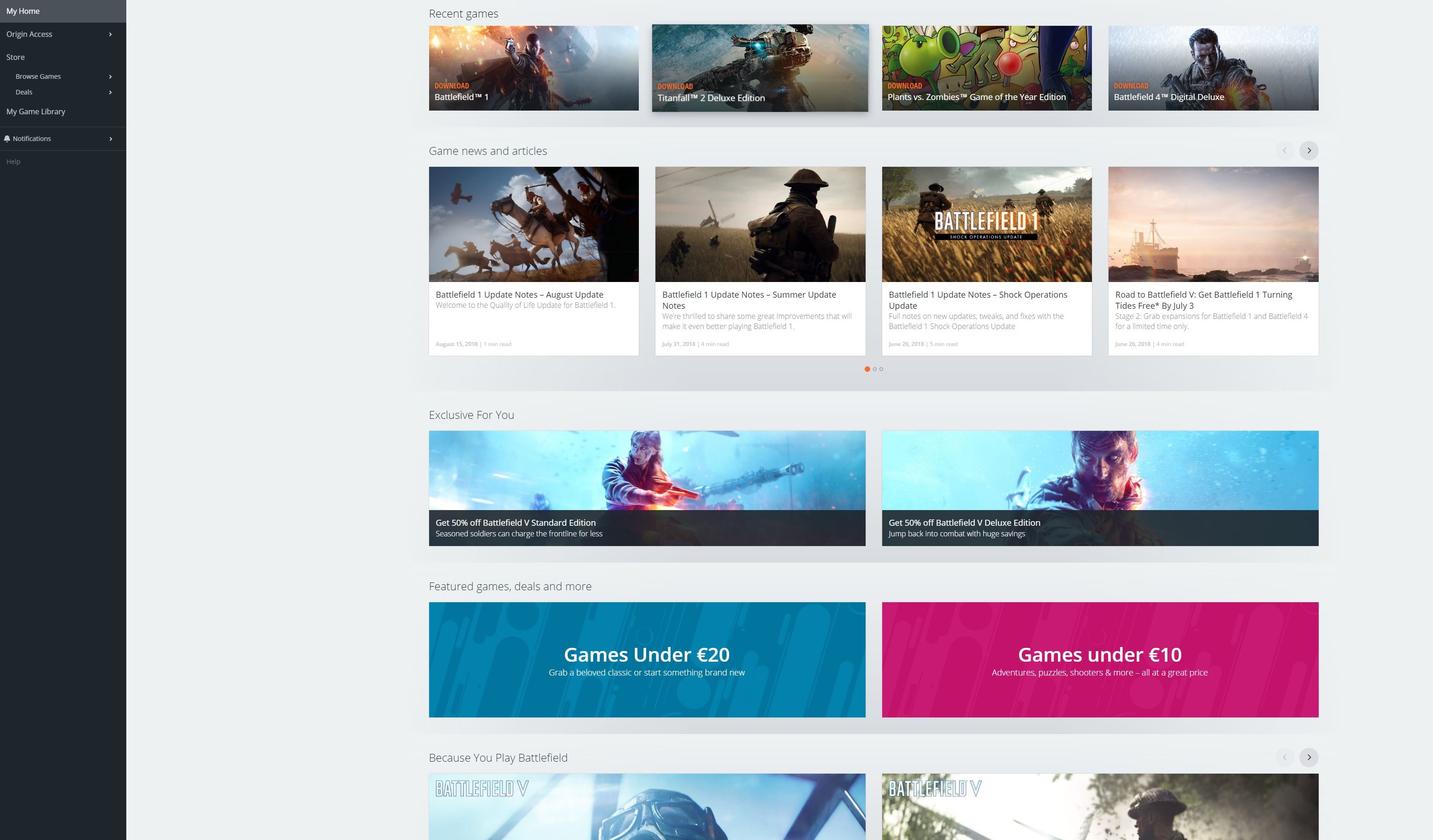Viewport: 1433px width, 840px height.
Task: Expand the Deals submenu arrow
Action: coord(110,92)
